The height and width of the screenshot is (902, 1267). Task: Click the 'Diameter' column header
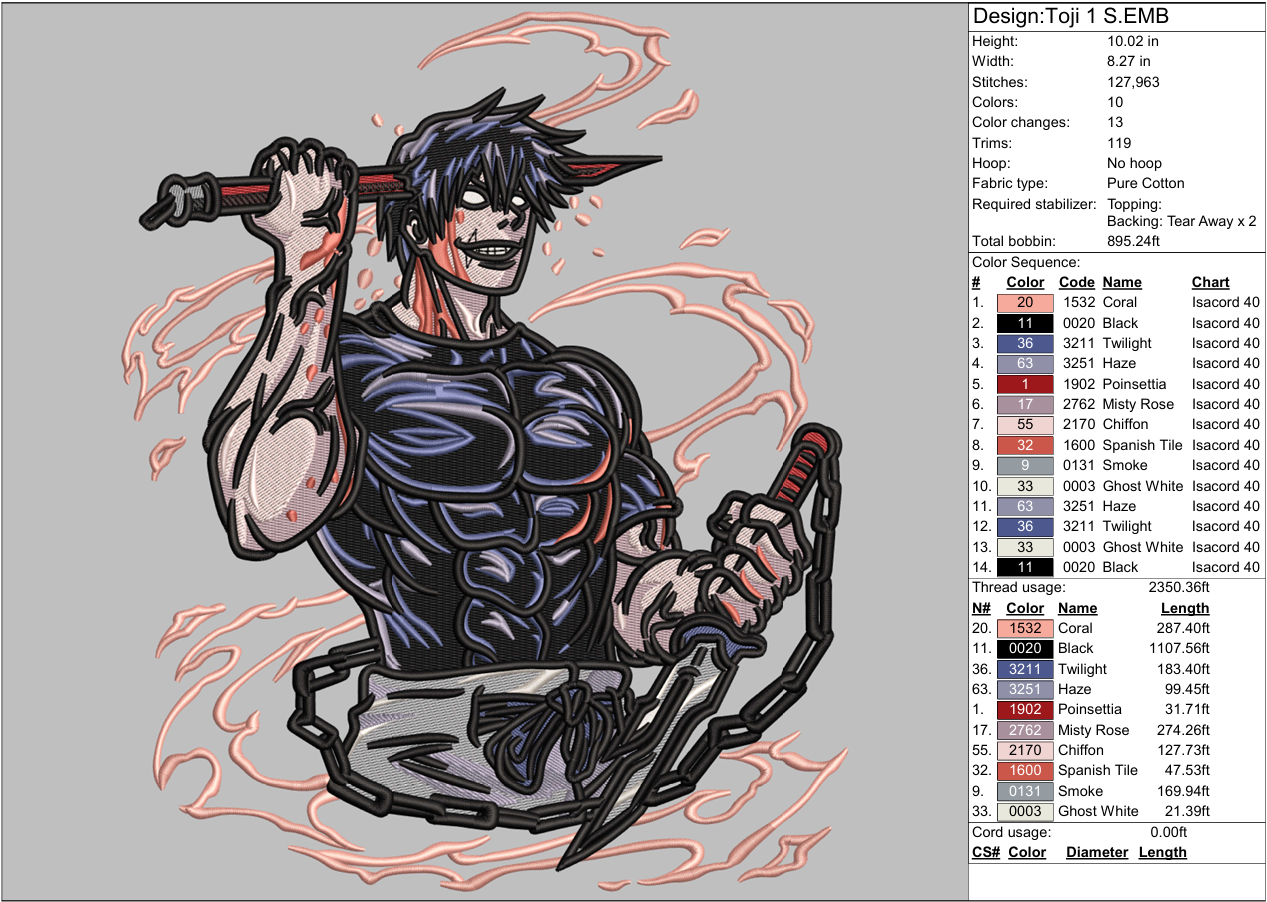[1097, 852]
